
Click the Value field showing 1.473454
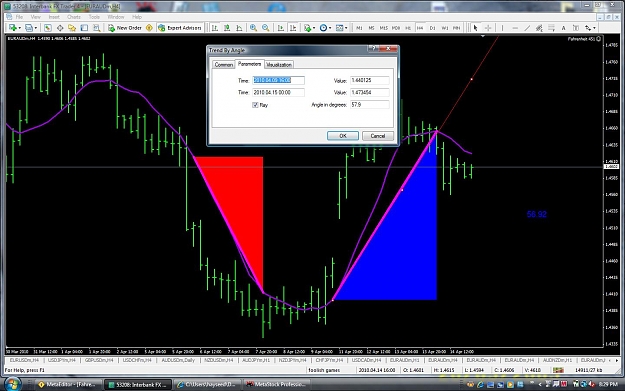point(369,92)
